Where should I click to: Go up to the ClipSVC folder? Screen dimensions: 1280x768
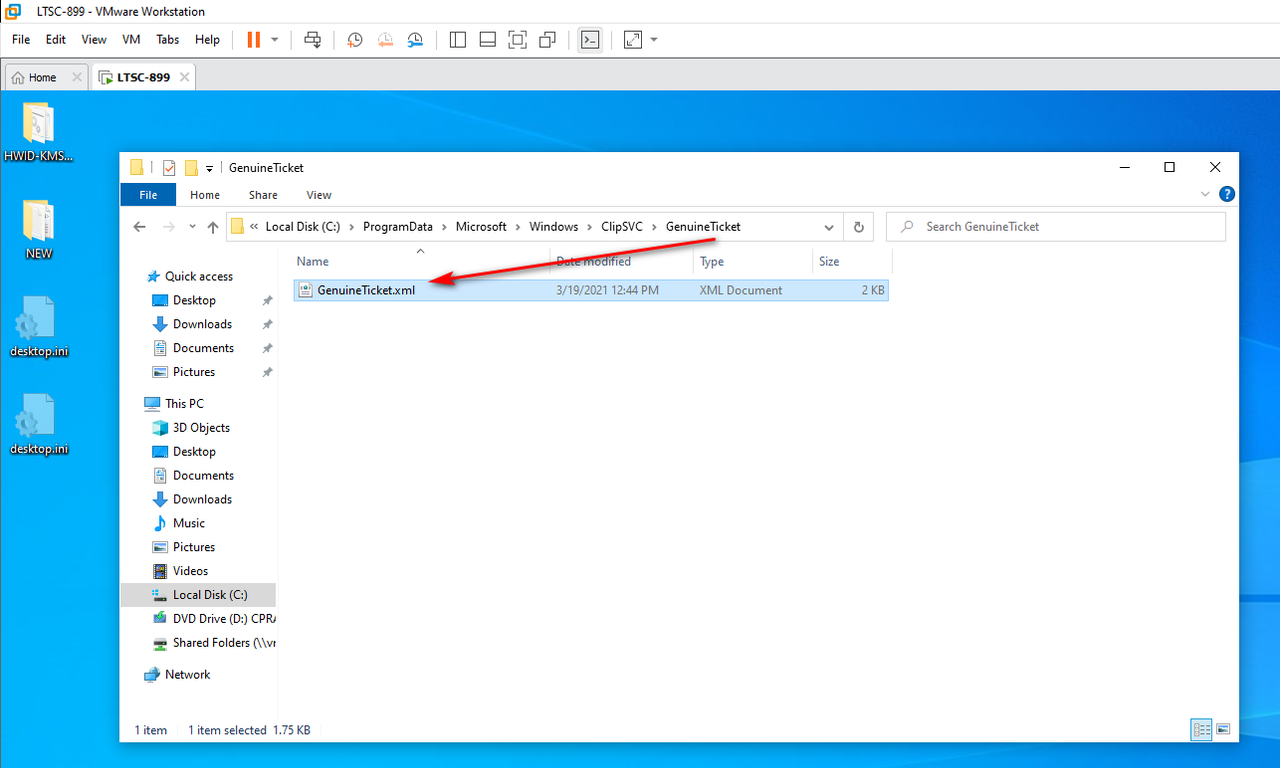[213, 227]
